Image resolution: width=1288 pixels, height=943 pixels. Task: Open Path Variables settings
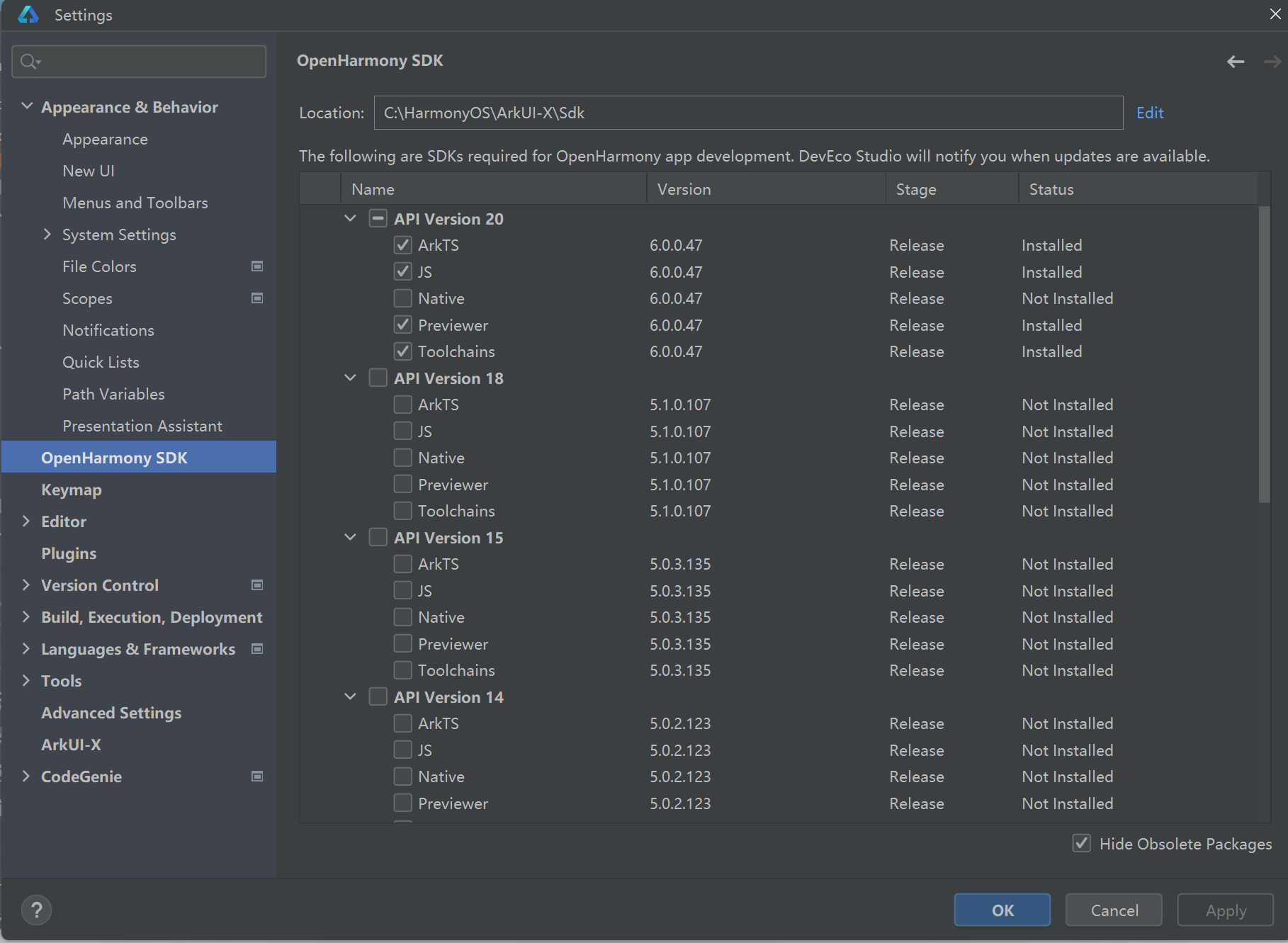[x=113, y=394]
